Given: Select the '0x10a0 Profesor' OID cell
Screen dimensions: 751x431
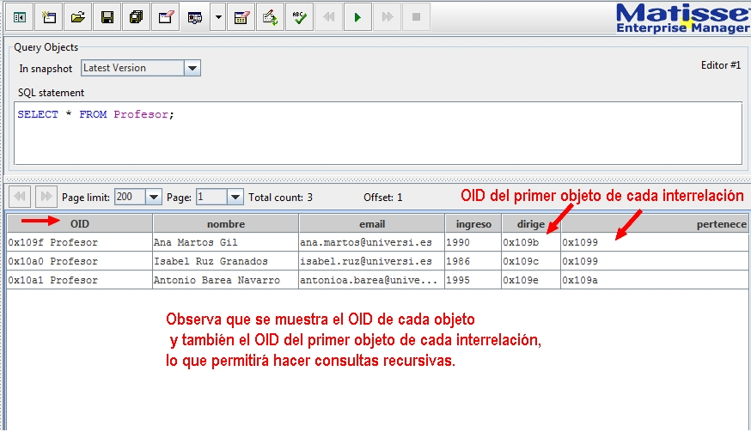Looking at the screenshot, I should (80, 261).
